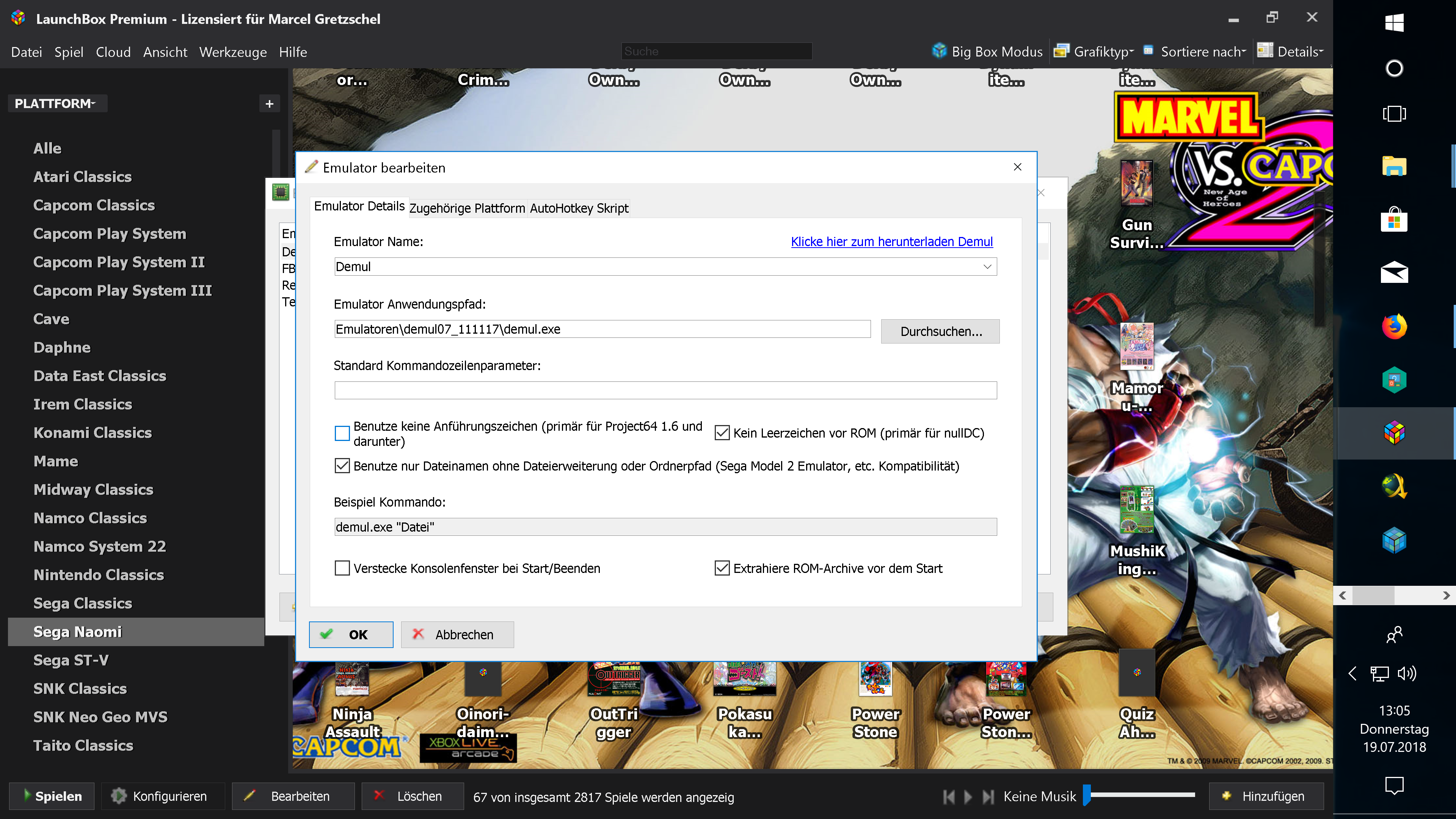Open the Details dropdown

tap(1290, 52)
